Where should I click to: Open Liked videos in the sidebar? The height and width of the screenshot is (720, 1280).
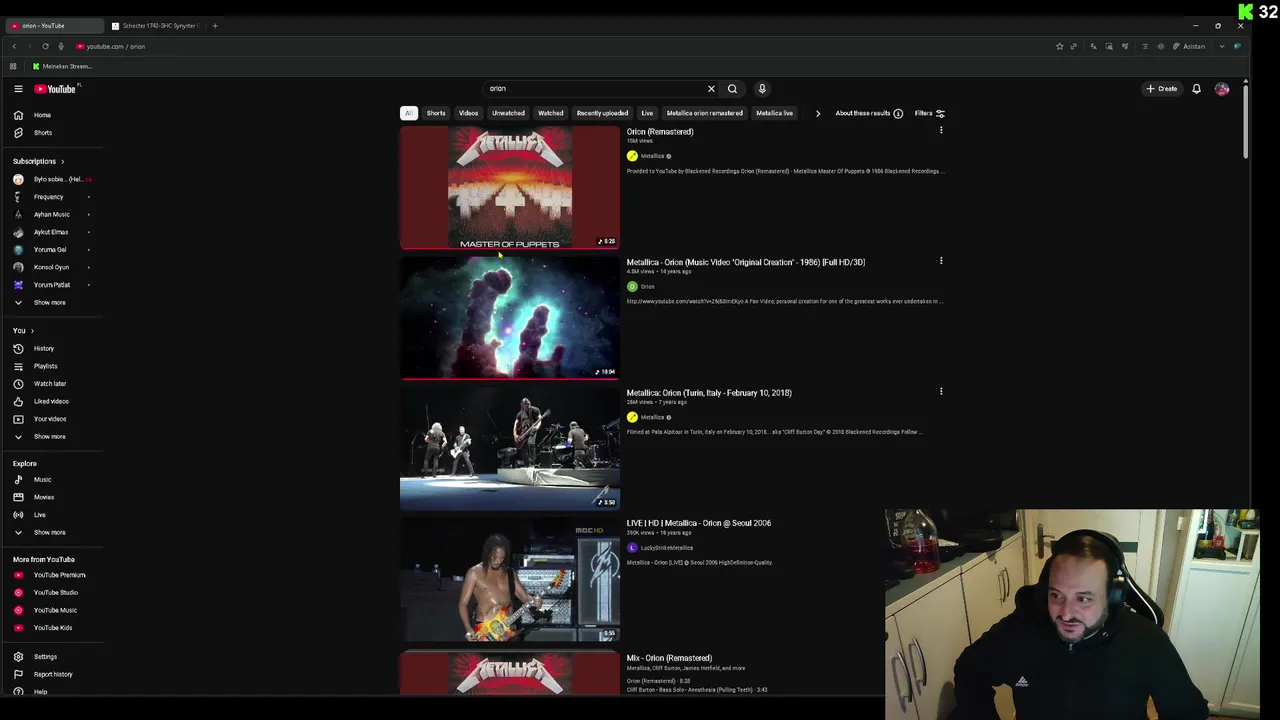(52, 401)
